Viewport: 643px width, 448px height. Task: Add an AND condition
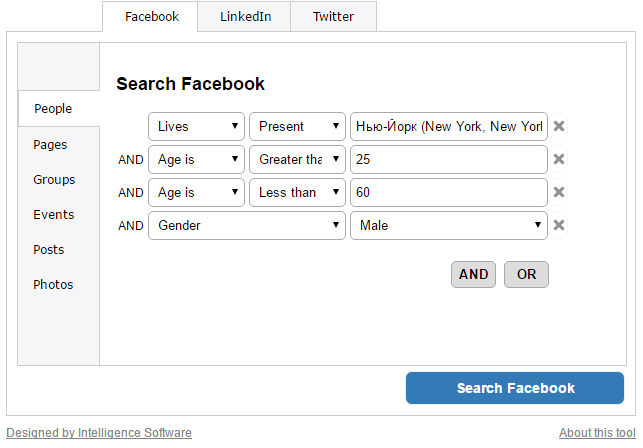473,274
